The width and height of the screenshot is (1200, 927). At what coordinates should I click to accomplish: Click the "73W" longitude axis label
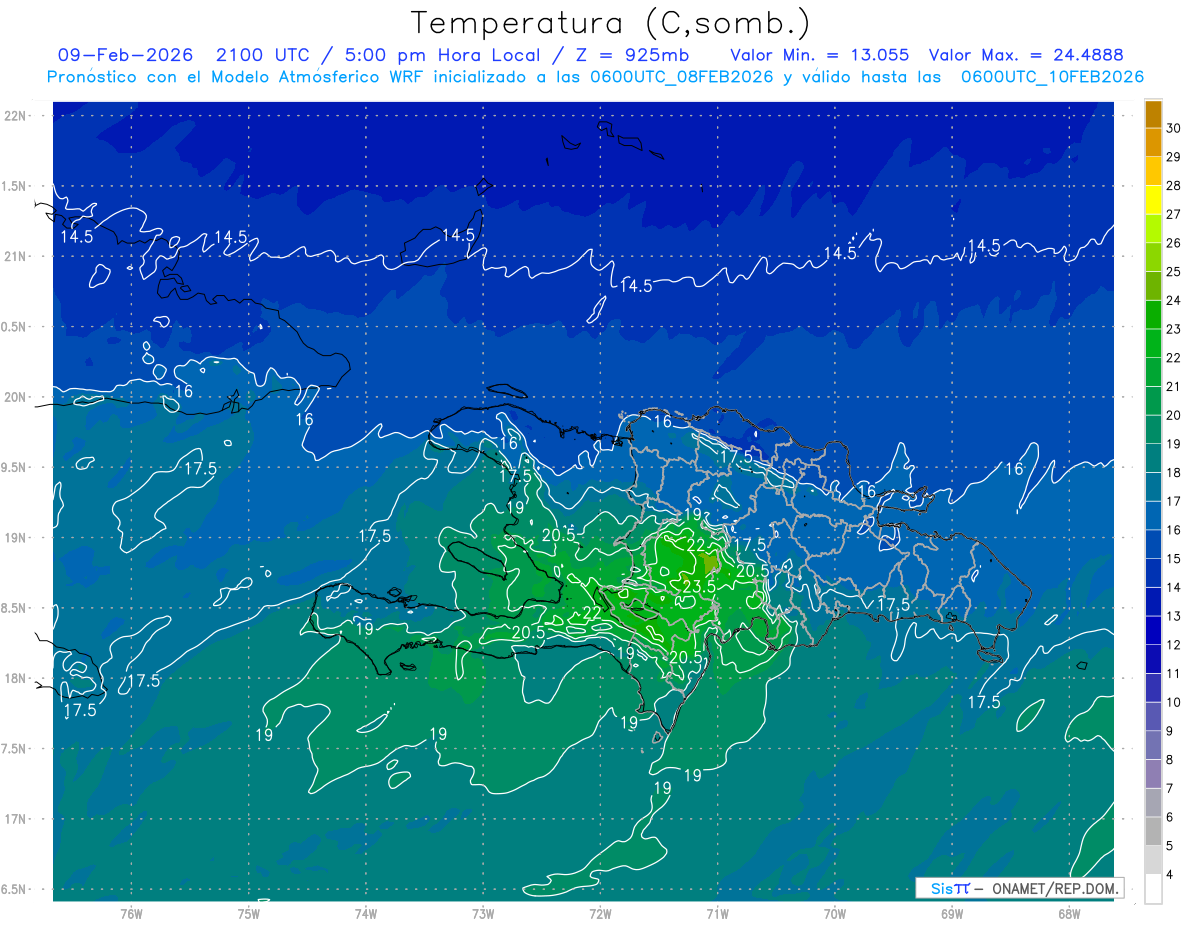tap(483, 914)
